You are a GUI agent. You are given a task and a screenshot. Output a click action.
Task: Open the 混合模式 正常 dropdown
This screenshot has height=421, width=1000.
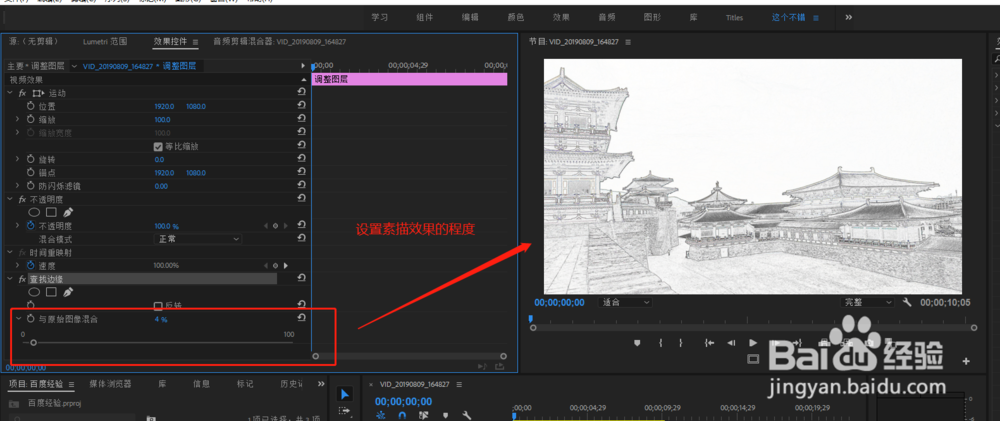click(198, 239)
